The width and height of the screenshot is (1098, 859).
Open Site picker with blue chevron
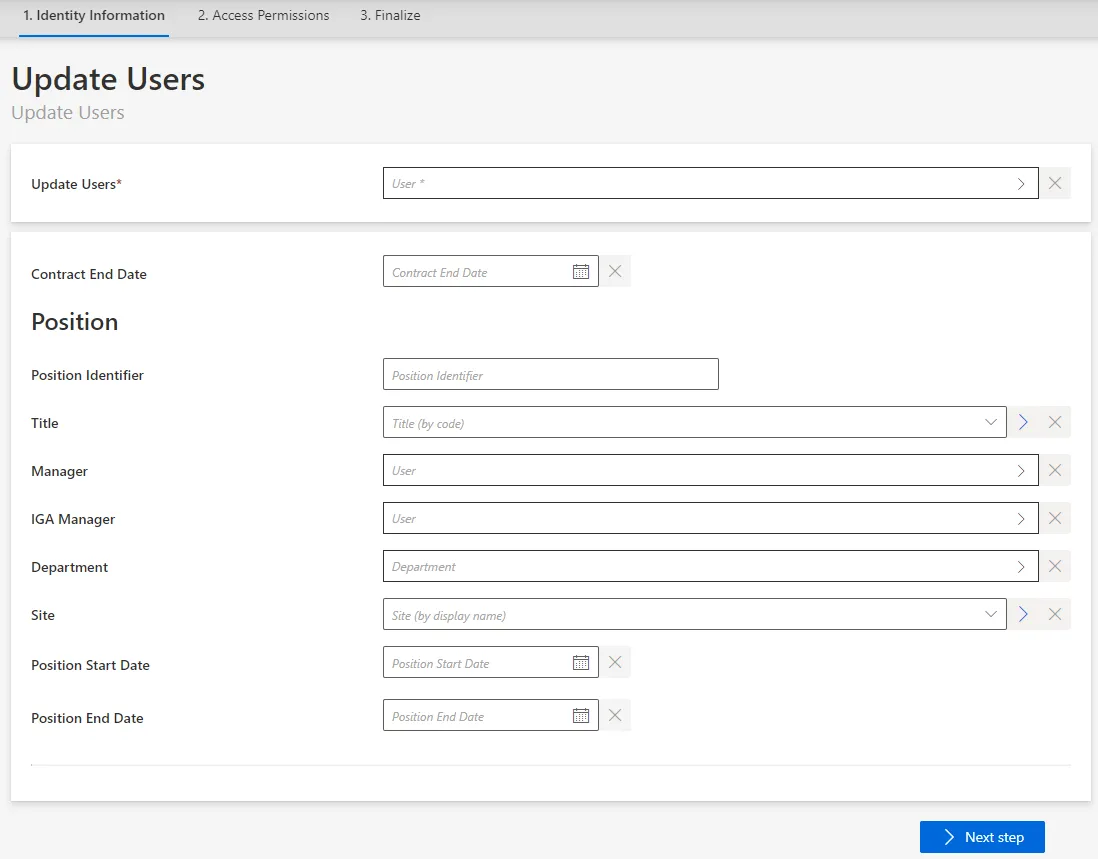point(1023,614)
